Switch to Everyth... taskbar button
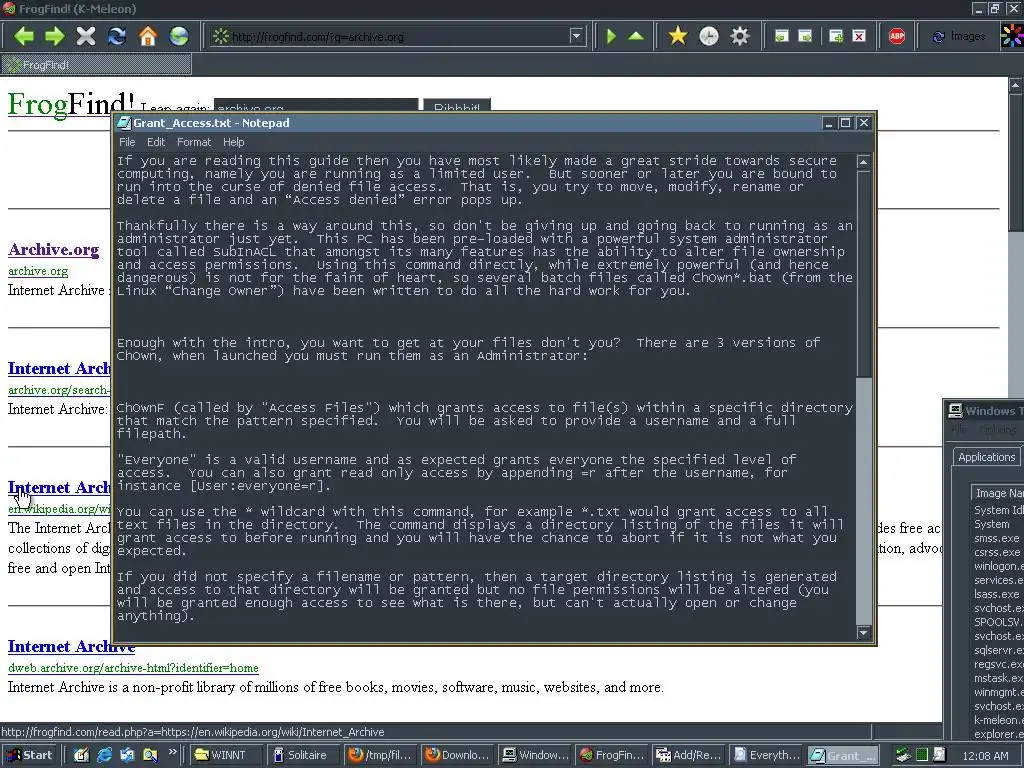Viewport: 1024px width, 768px height. tap(765, 755)
